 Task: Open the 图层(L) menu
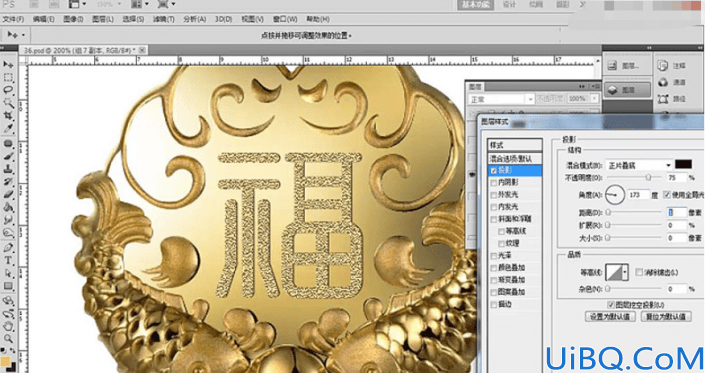click(x=103, y=19)
